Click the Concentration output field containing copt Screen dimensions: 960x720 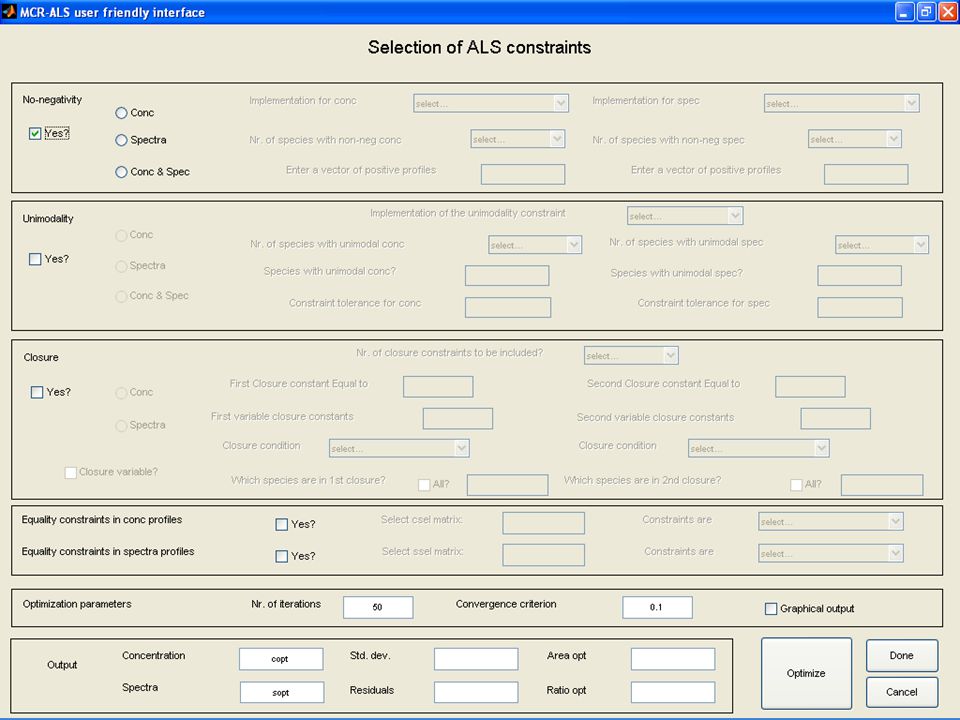point(281,659)
